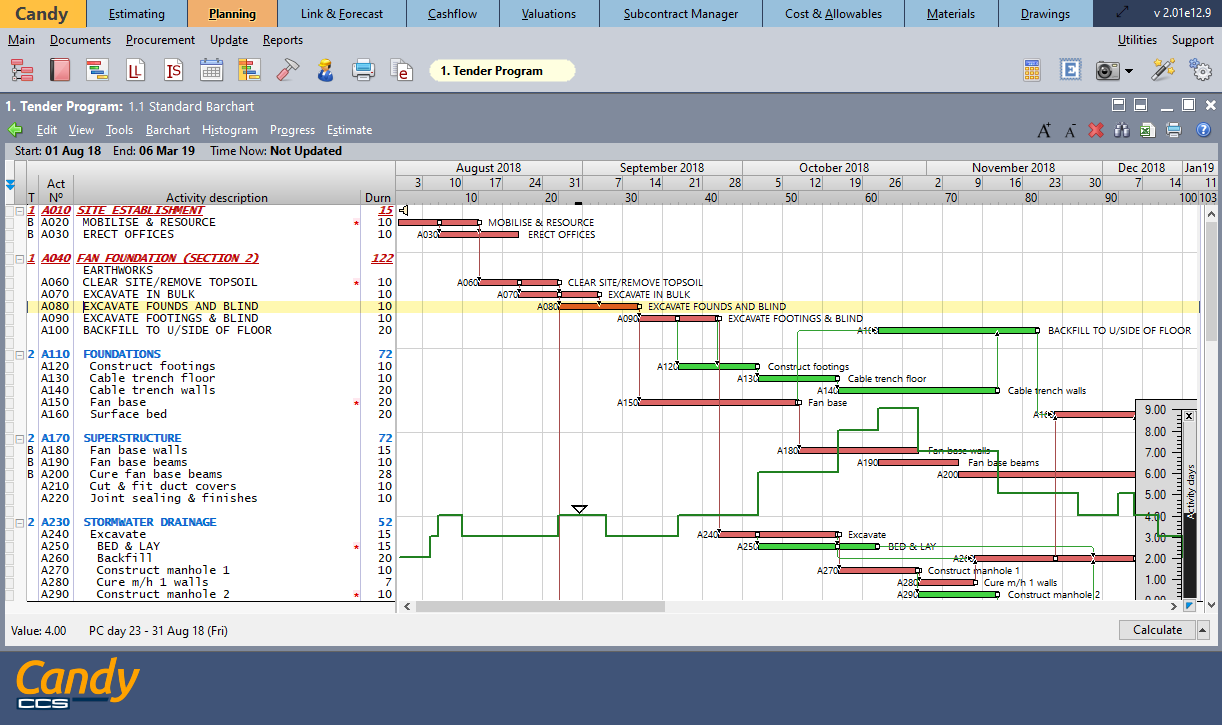Toggle the row marker box beside A120
Viewport: 1222px width, 725px height.
pyautogui.click(x=9, y=366)
